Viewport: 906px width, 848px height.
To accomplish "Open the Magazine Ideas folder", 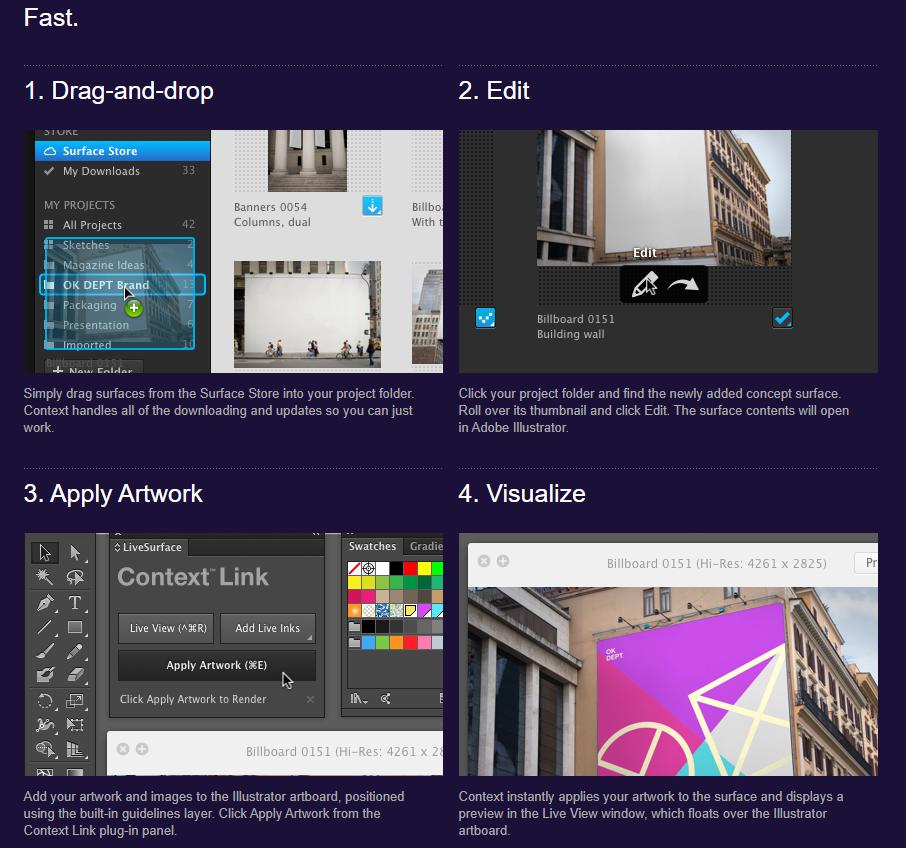I will coord(122,265).
